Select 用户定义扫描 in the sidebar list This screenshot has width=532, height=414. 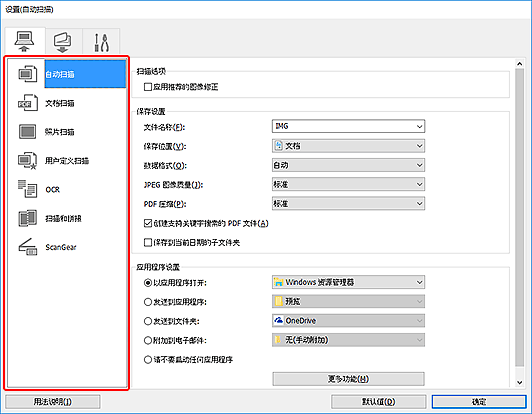(67, 161)
